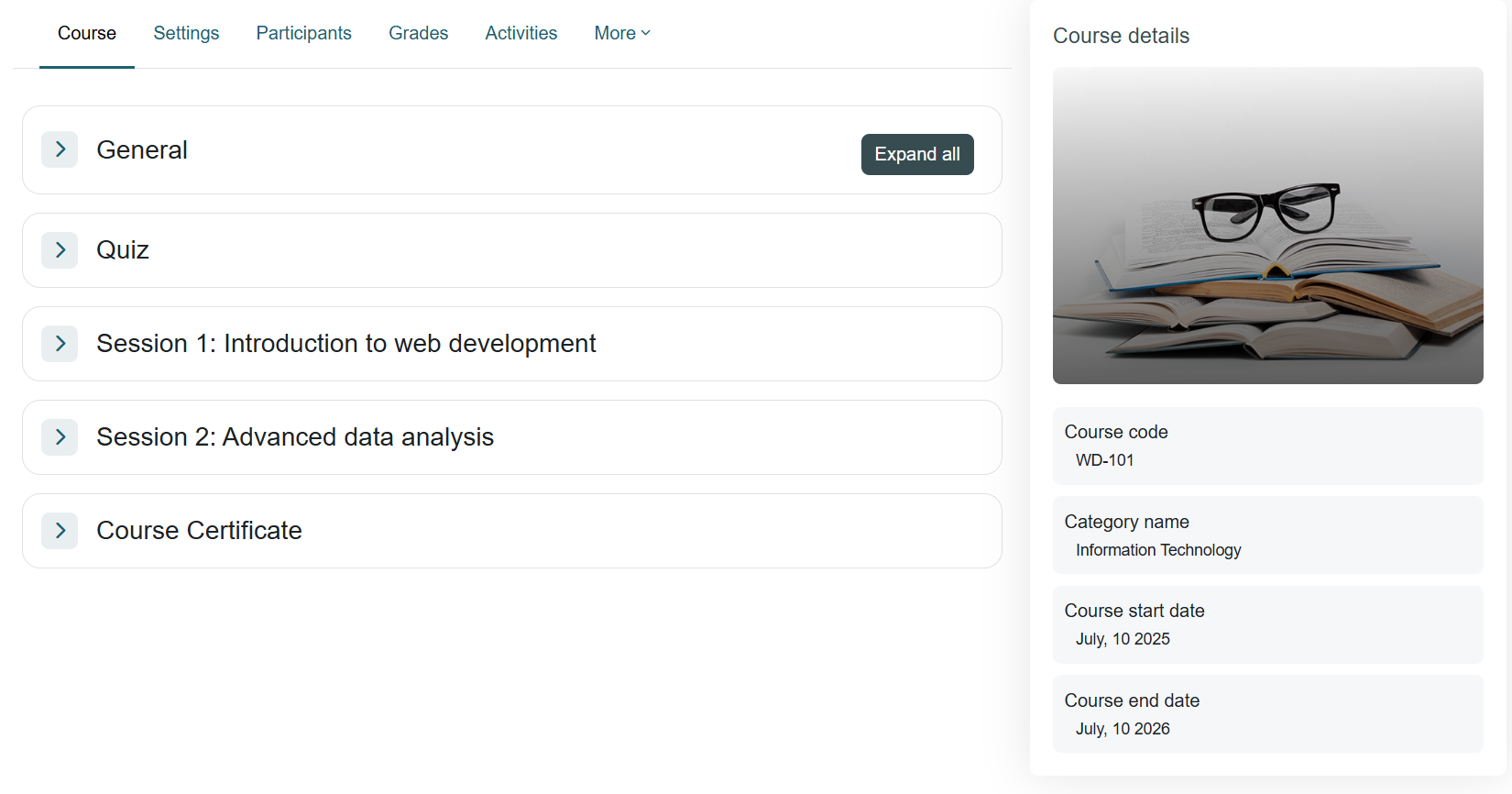Click the course image with glasses
Screen dimensions: 1512x794
pos(1267,226)
